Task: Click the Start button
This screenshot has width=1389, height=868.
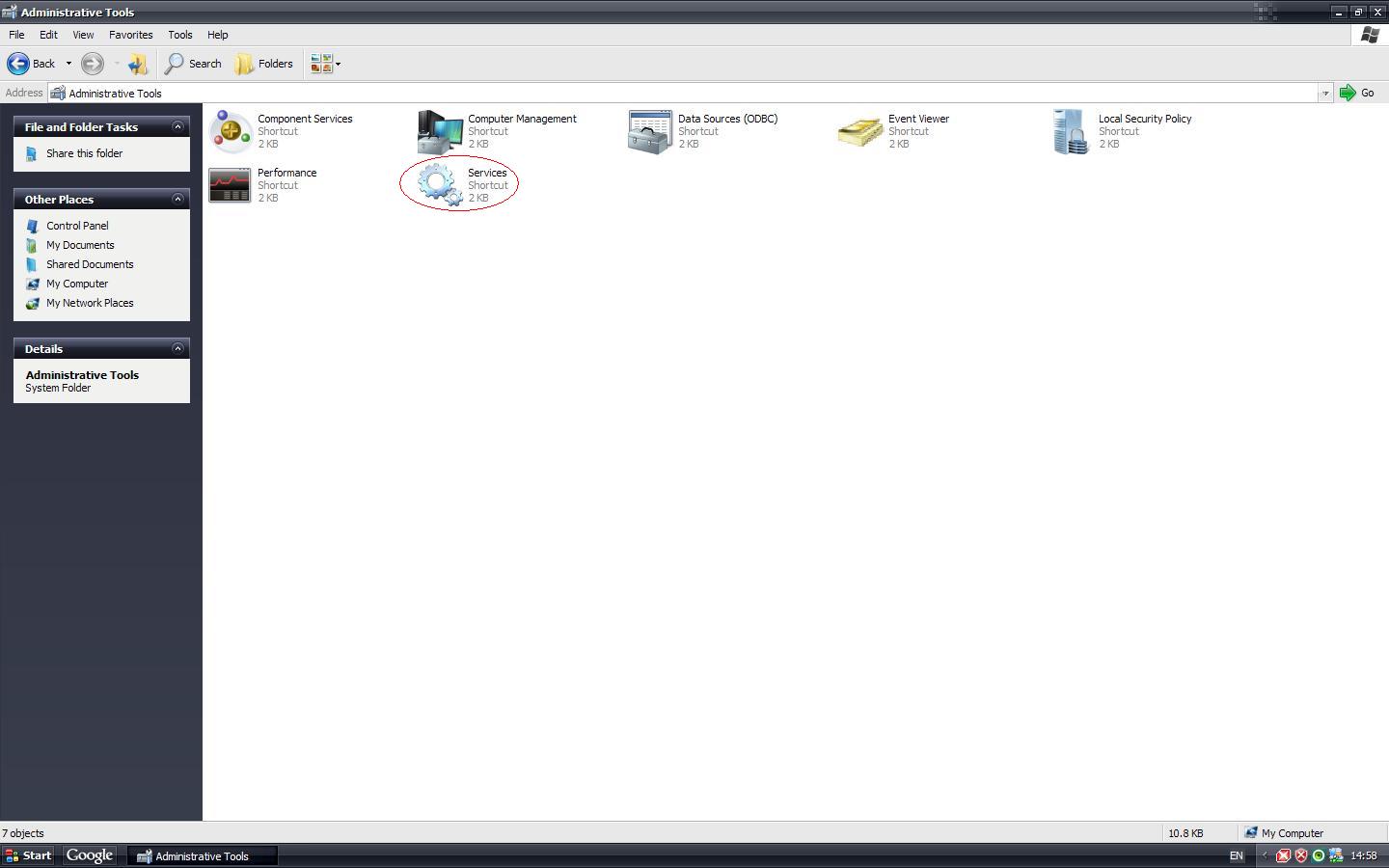Action: (28, 855)
